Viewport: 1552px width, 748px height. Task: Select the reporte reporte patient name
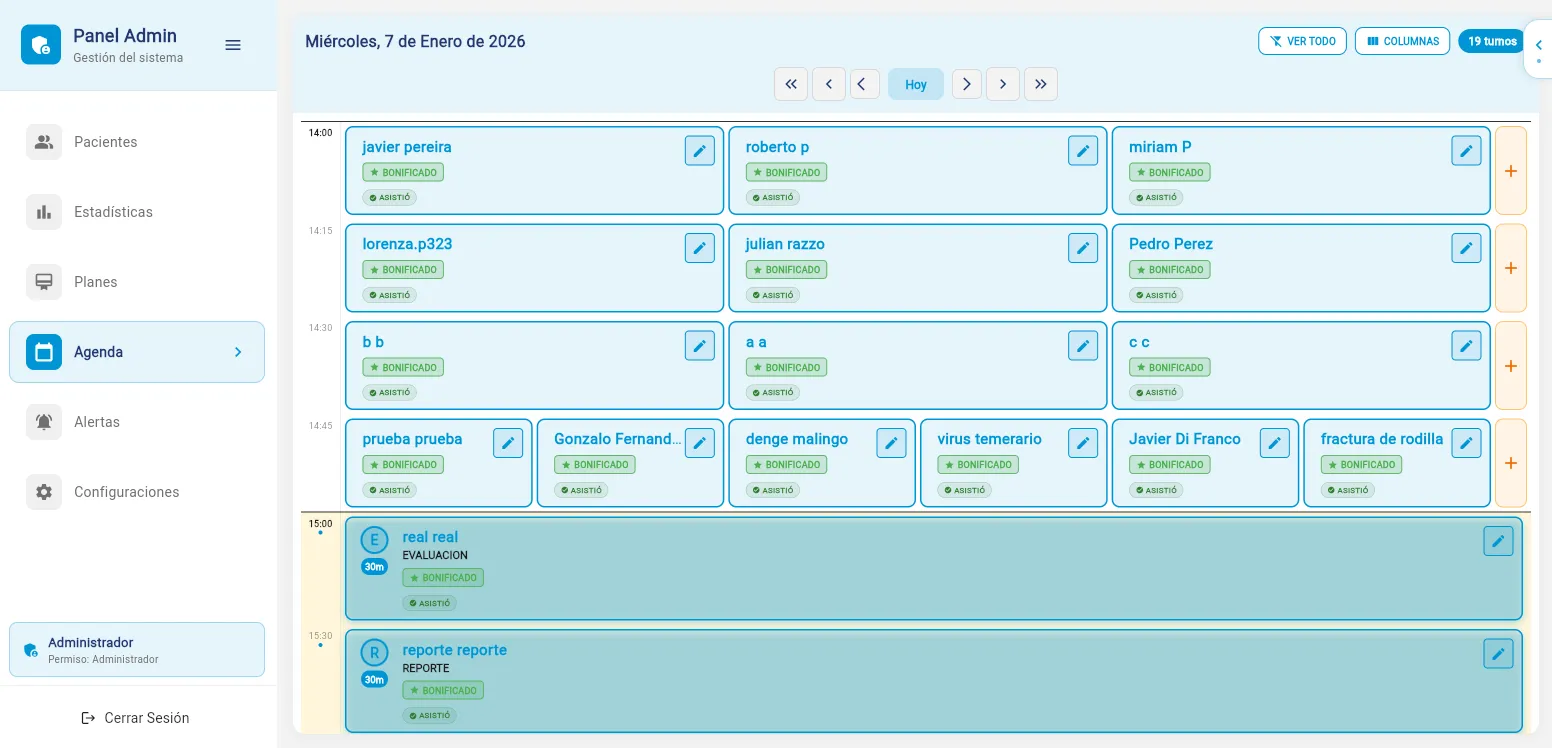point(454,650)
